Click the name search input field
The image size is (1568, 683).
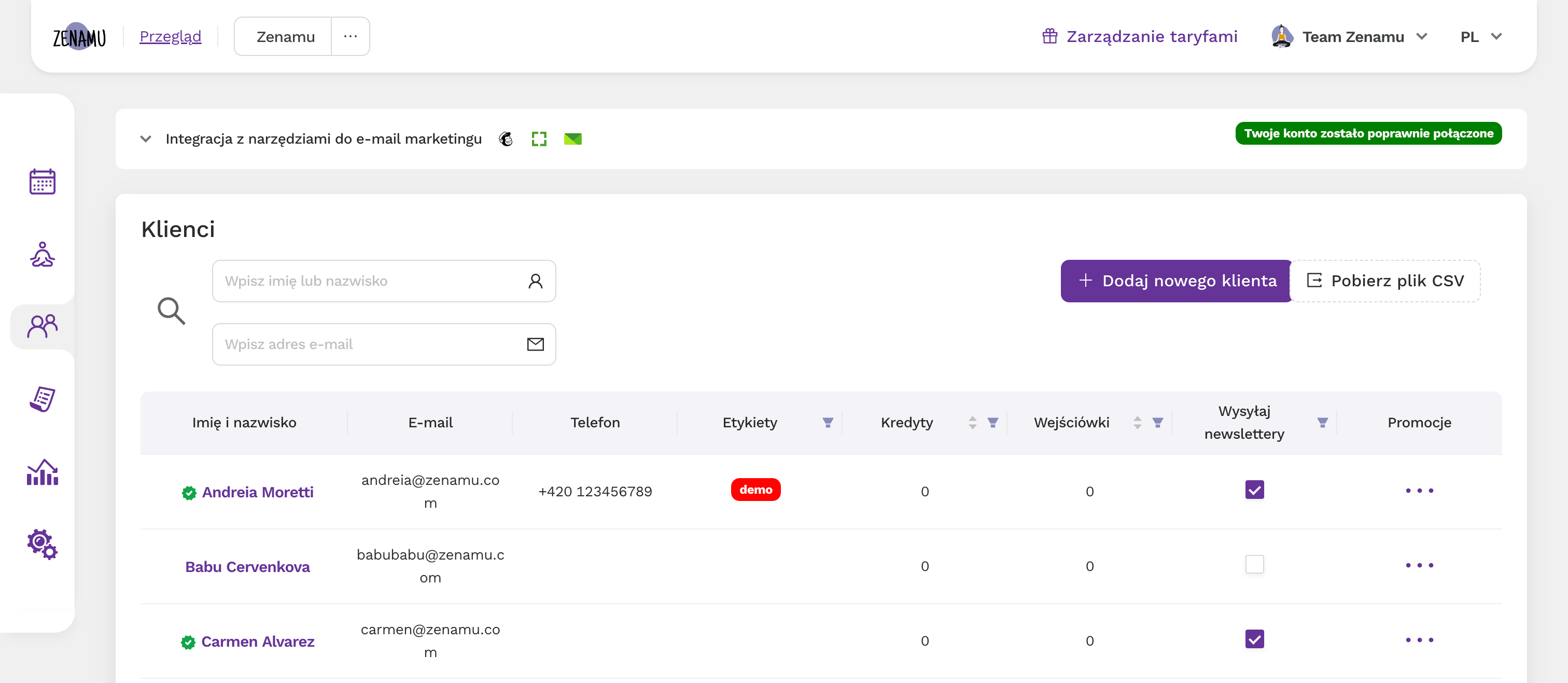click(x=384, y=281)
